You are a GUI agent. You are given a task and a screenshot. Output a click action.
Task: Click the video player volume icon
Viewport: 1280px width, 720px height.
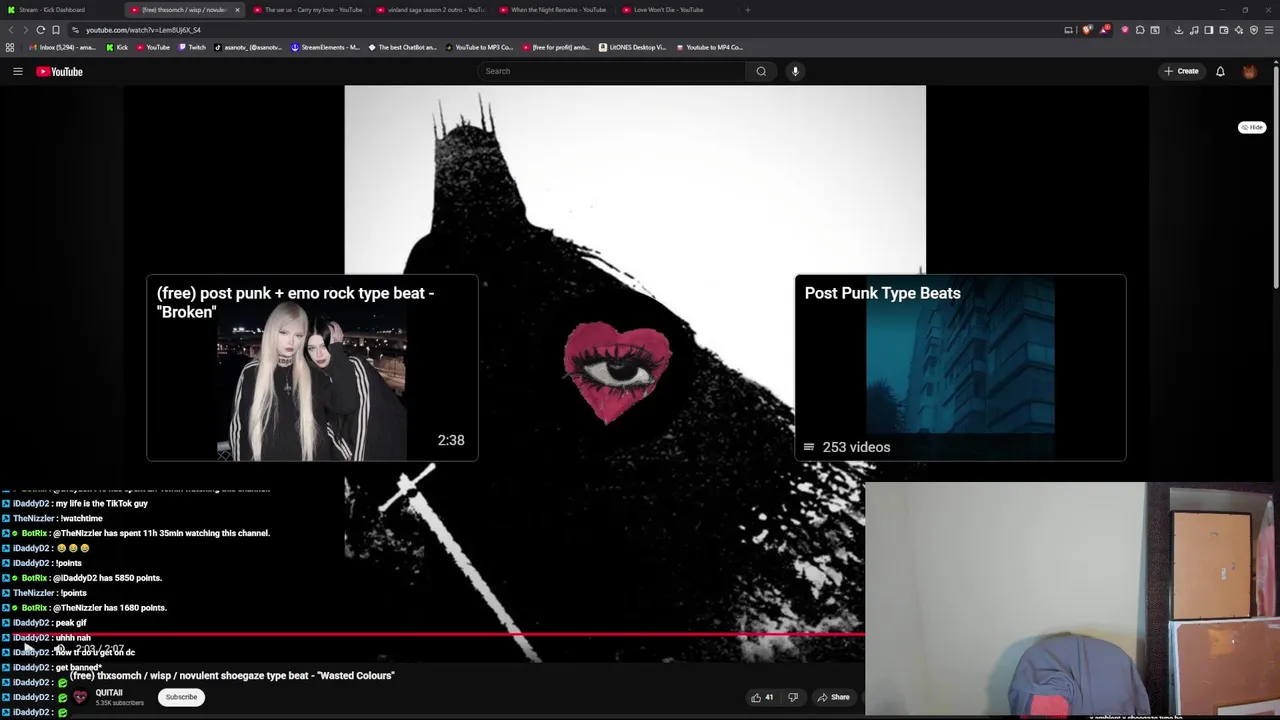pyautogui.click(x=59, y=649)
